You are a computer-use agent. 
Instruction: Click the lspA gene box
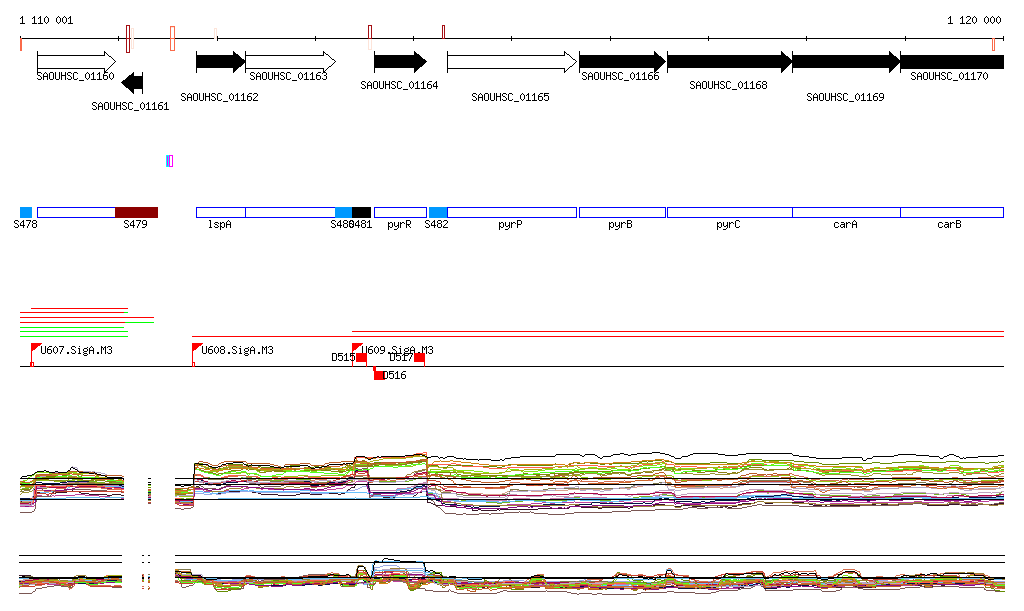pyautogui.click(x=221, y=212)
